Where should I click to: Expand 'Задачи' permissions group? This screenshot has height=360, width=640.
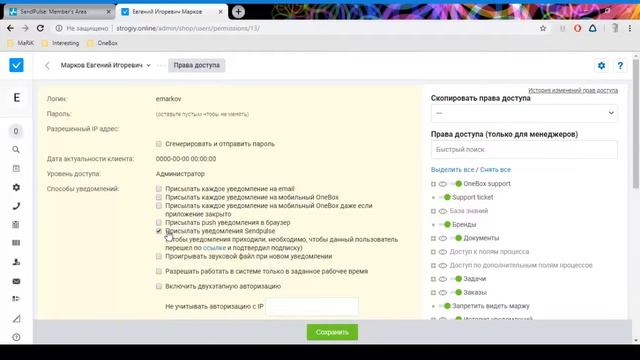pos(433,279)
